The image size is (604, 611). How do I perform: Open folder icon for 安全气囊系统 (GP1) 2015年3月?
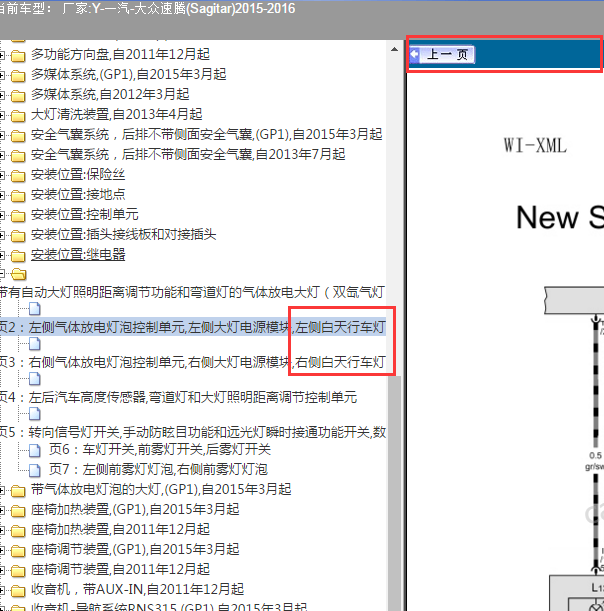[18, 136]
